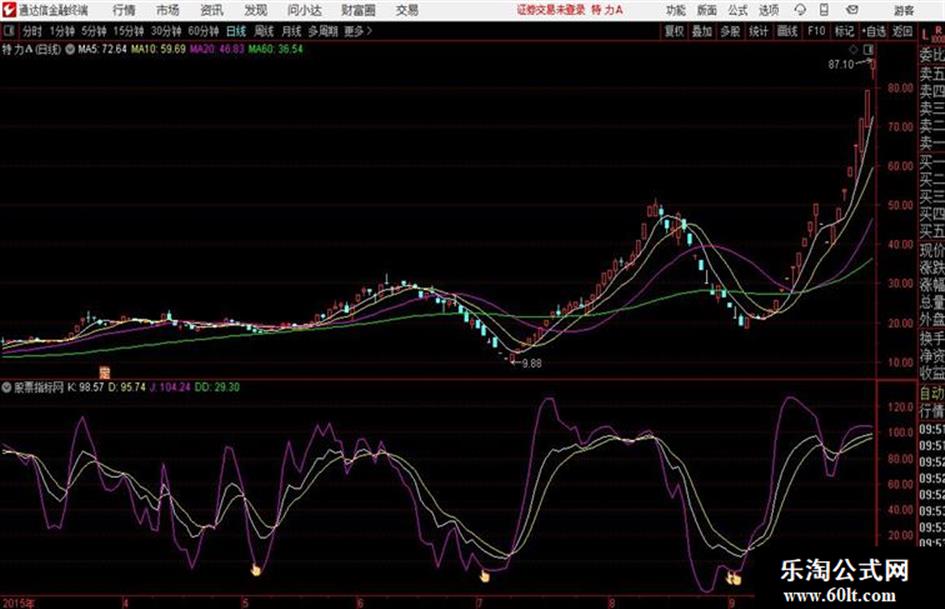Click the panel toggle icon left of 分时
945x609 pixels.
click(x=9, y=31)
